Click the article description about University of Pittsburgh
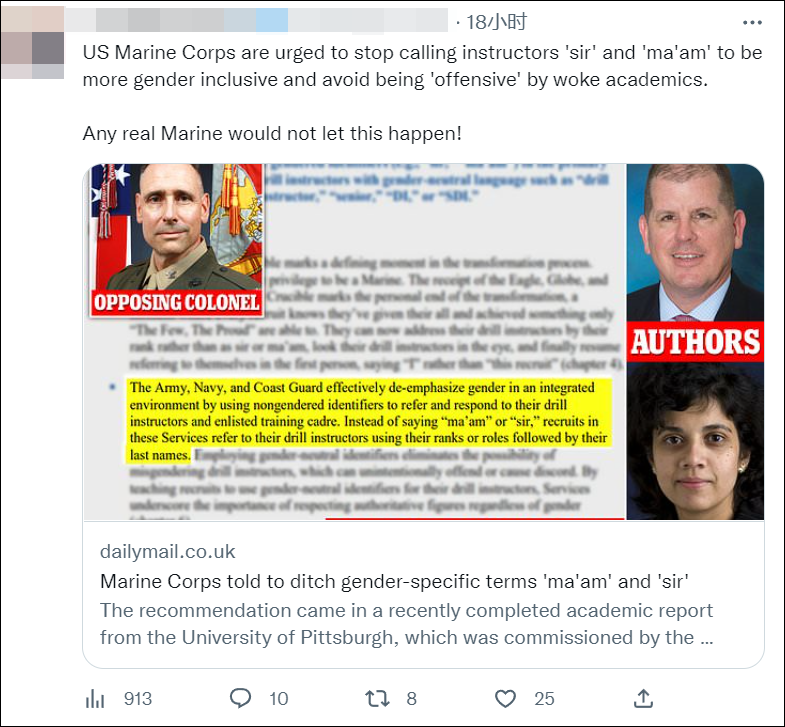This screenshot has height=727, width=785. tap(406, 624)
